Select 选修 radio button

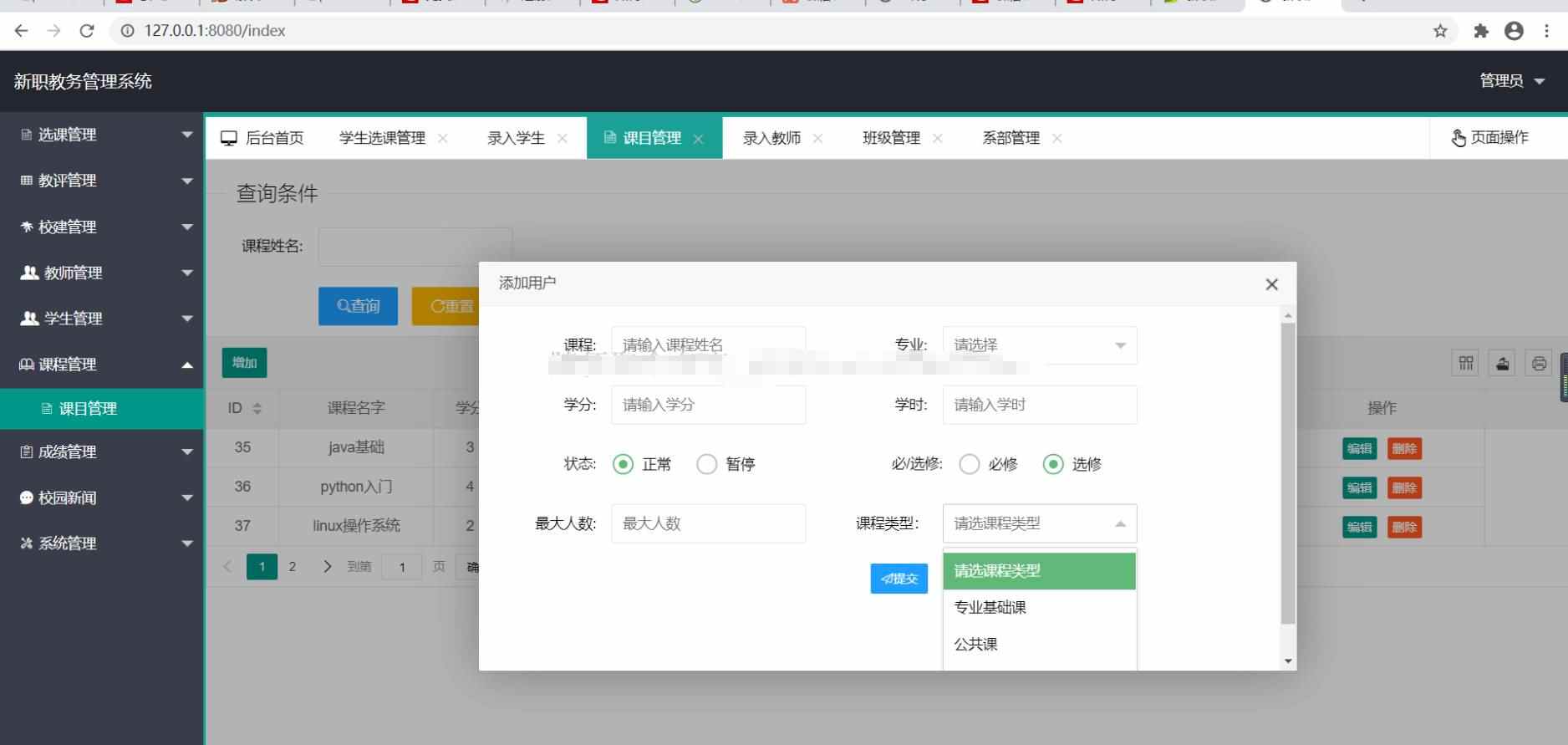[x=1052, y=464]
